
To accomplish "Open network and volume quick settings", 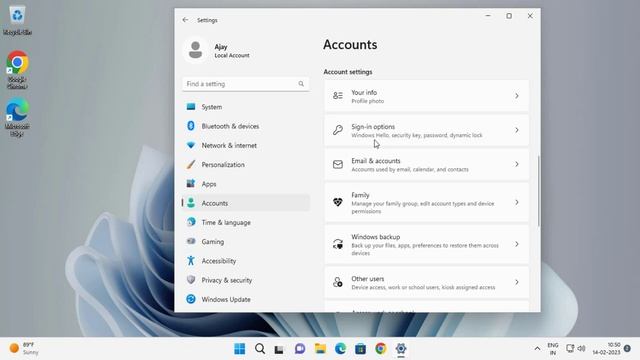I will 576,349.
